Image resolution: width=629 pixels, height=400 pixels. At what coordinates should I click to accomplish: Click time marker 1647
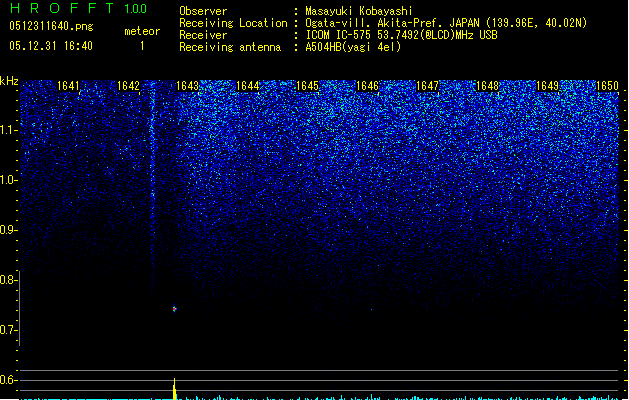pos(428,86)
